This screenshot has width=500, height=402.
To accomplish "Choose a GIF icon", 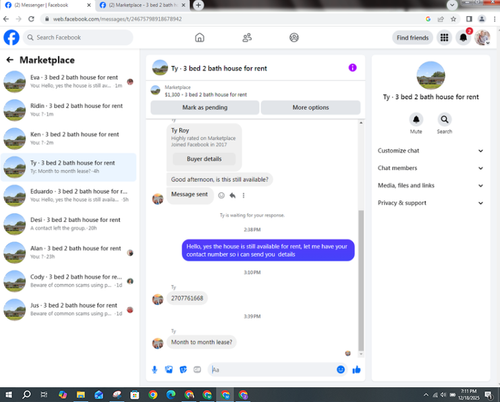I will tap(197, 369).
